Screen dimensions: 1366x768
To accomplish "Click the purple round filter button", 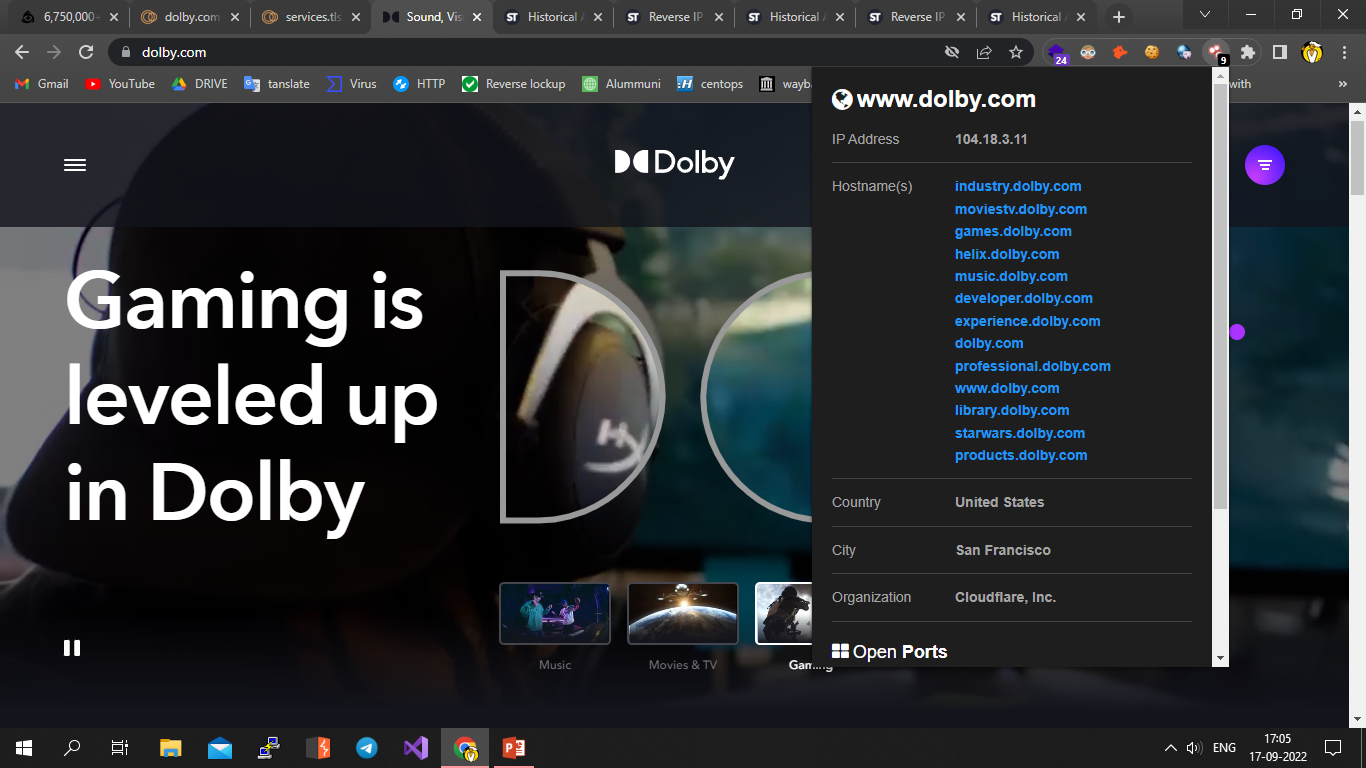I will tap(1264, 165).
